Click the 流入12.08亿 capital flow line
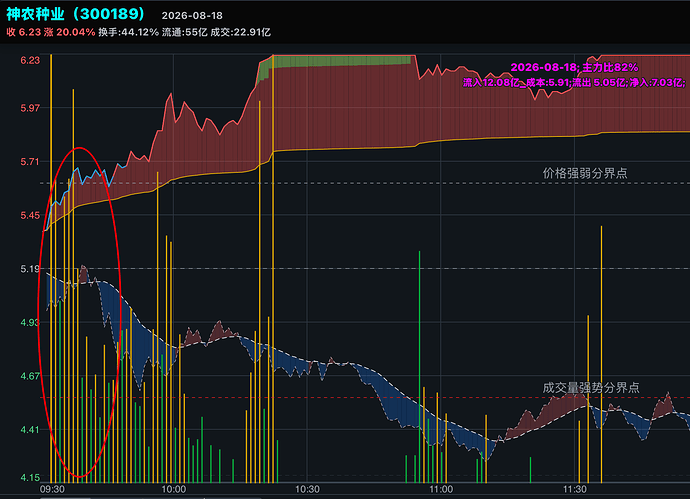Image resolution: width=690 pixels, height=499 pixels. coord(574,82)
